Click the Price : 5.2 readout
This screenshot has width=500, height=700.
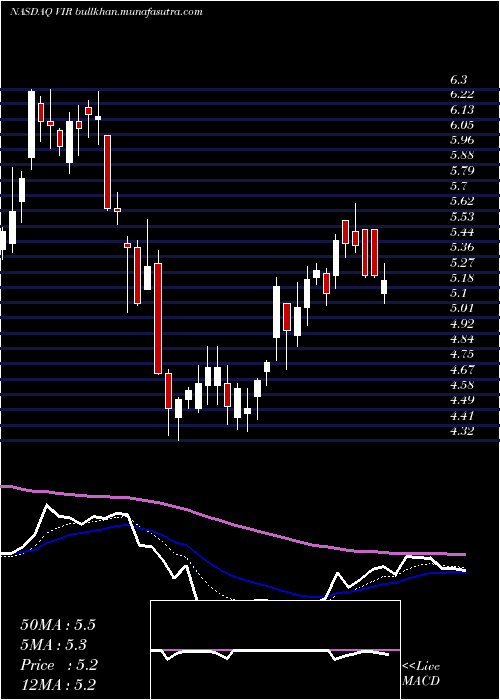(58, 665)
